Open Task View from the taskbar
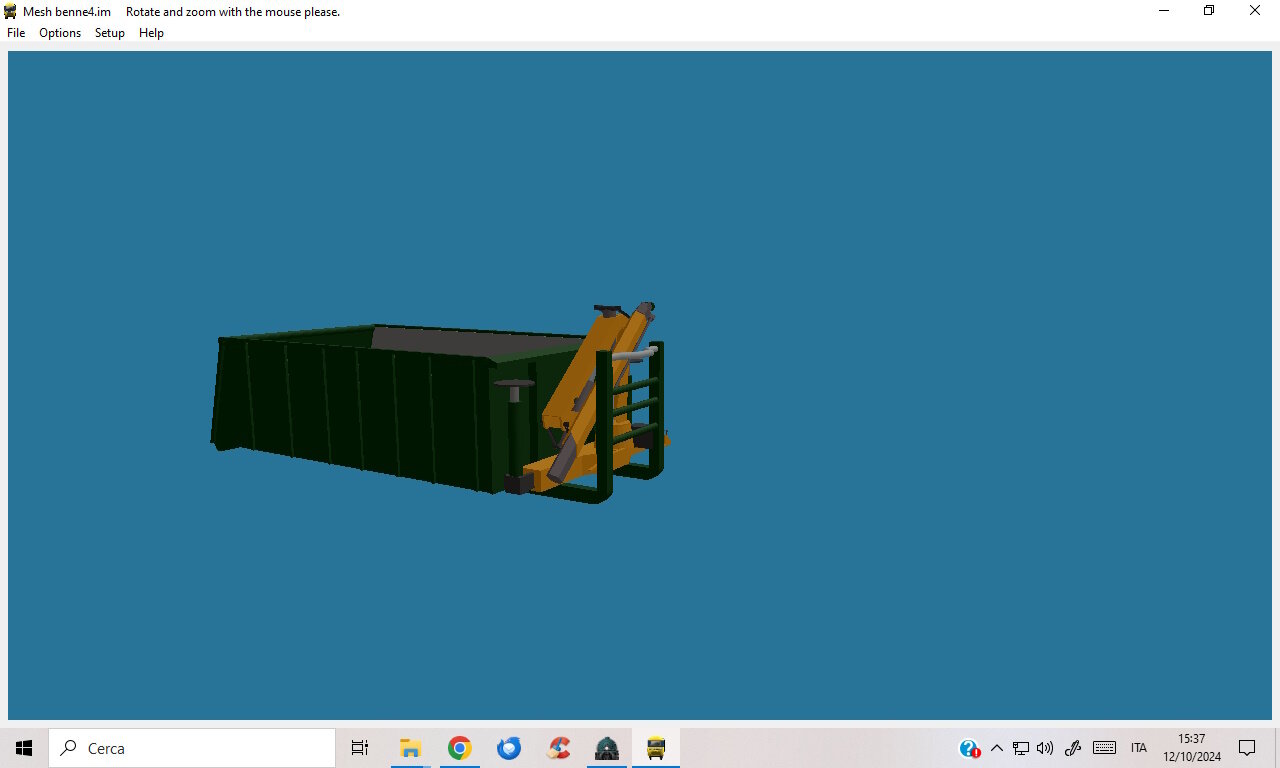1280x768 pixels. 360,748
